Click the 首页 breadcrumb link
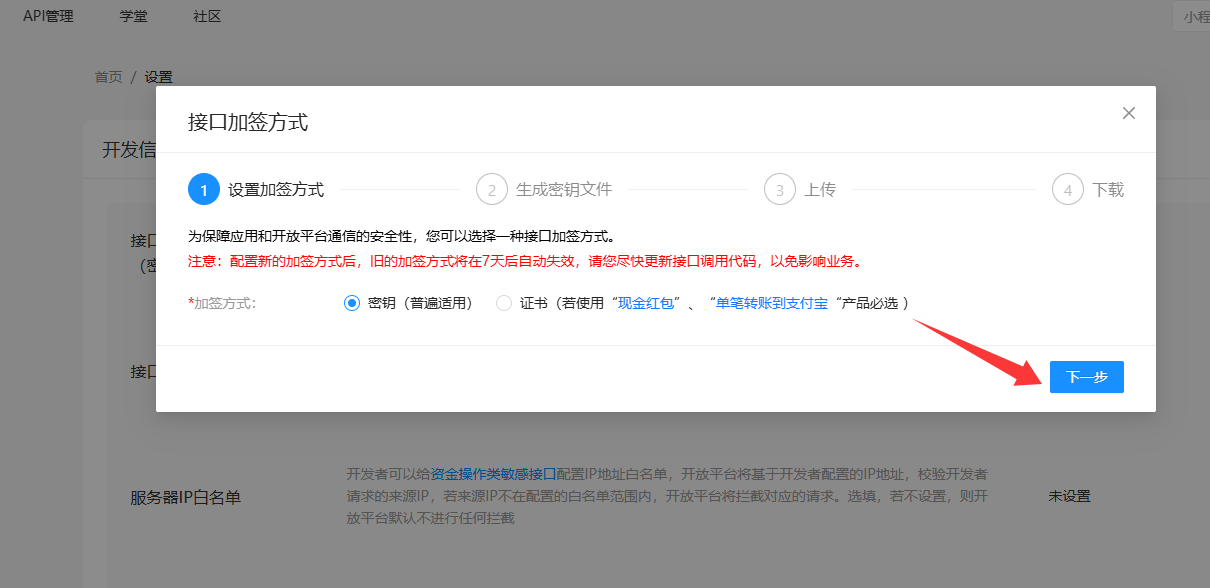Image resolution: width=1210 pixels, height=588 pixels. [107, 76]
